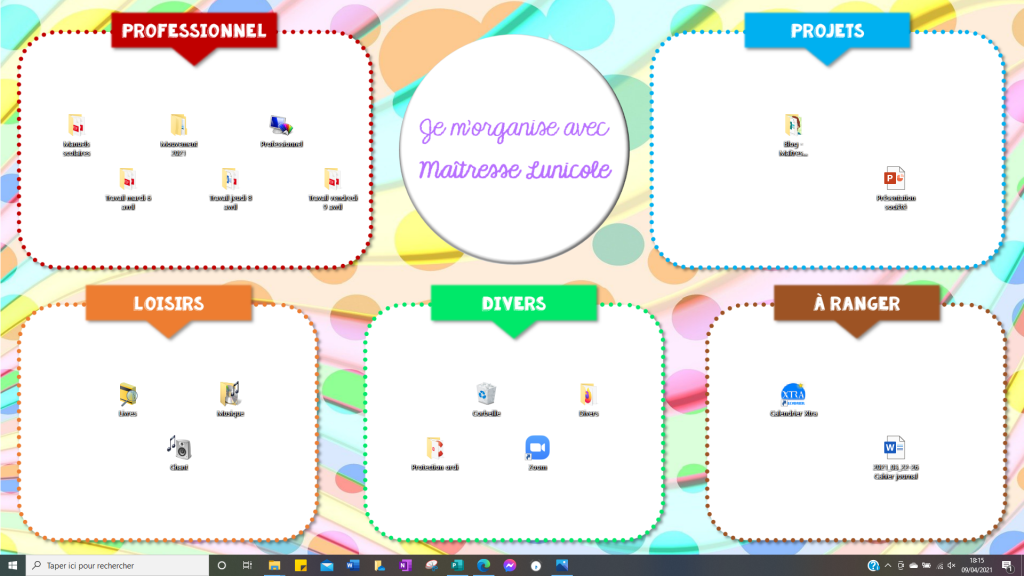Viewport: 1024px width, 576px height.
Task: Select the Blog Maîtresse folder icon
Action: click(x=793, y=125)
